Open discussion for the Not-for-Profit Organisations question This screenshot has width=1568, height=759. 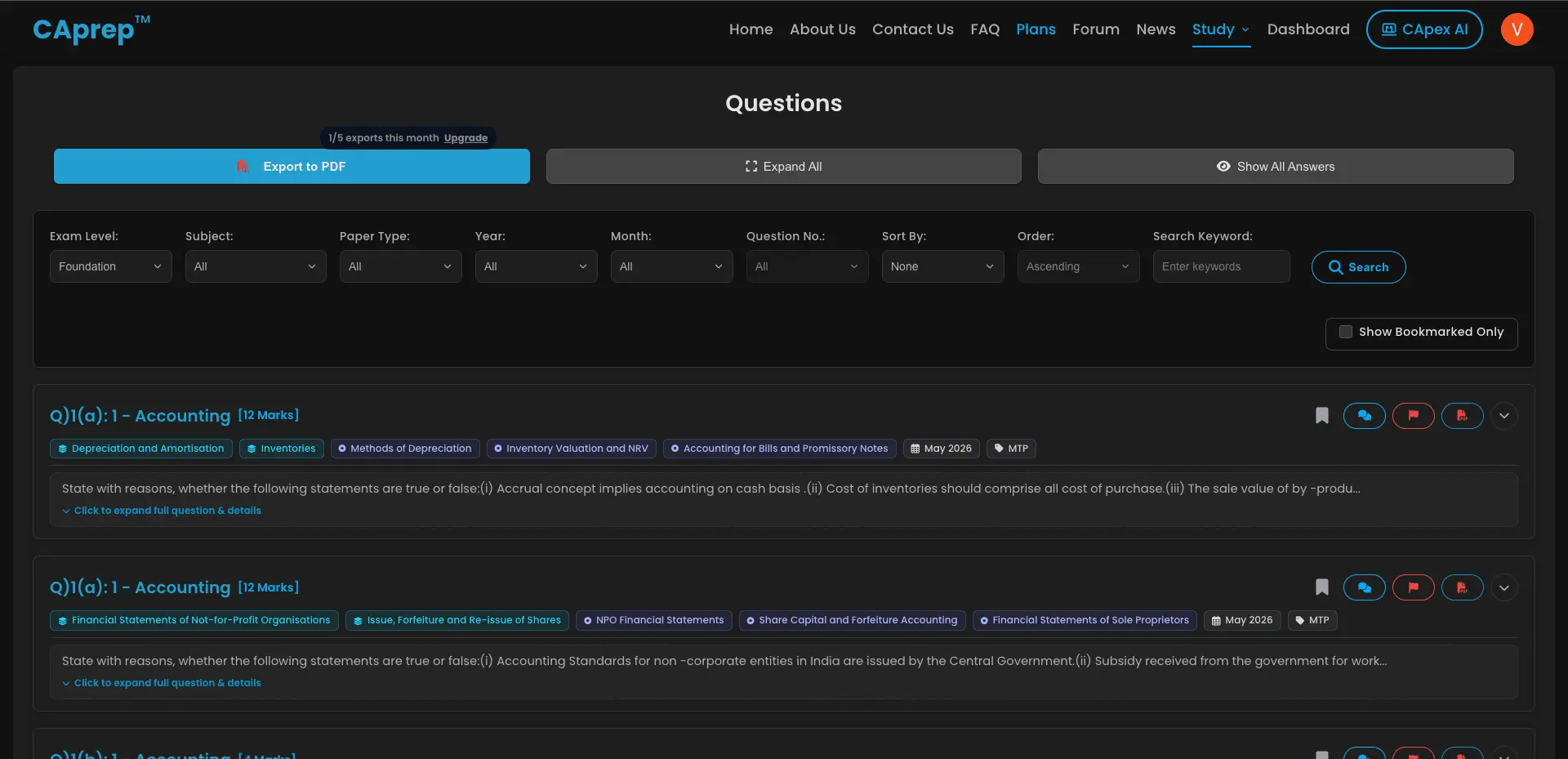point(1365,587)
